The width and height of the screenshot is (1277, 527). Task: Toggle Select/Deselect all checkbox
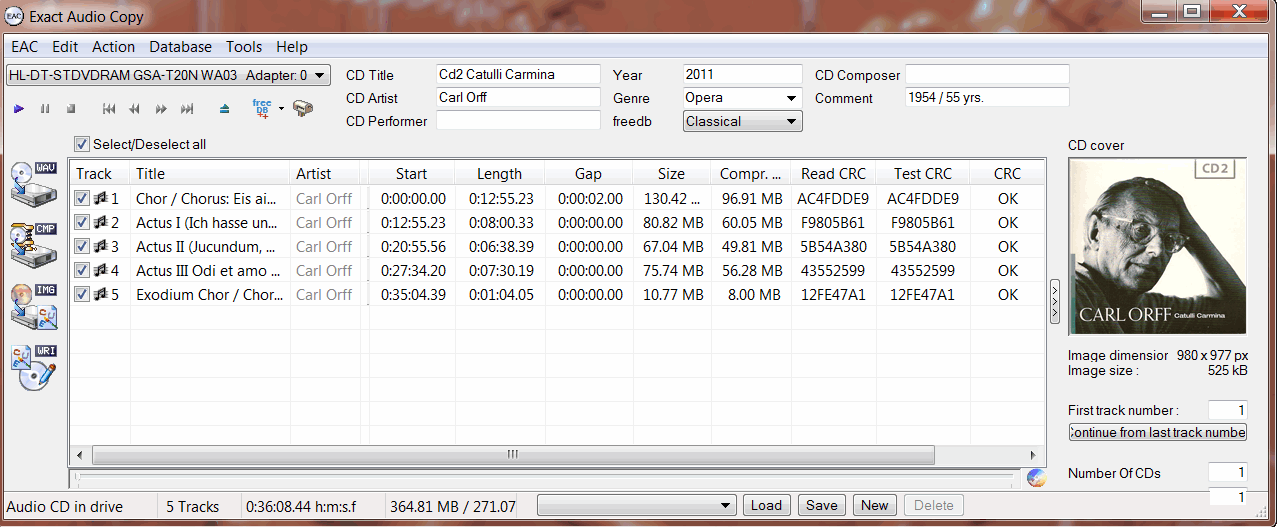coord(82,144)
